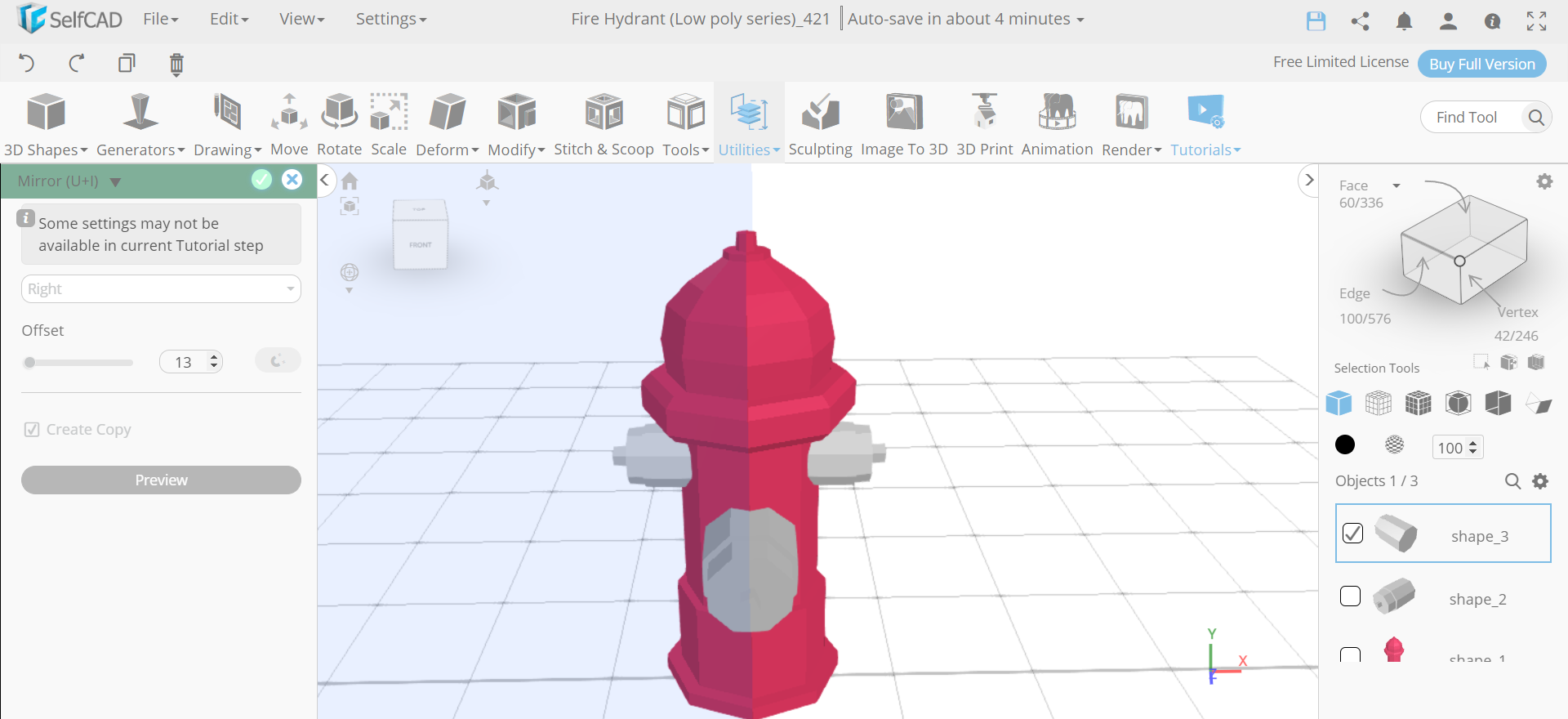
Task: Open the Tutorials dropdown
Action: [x=1205, y=124]
